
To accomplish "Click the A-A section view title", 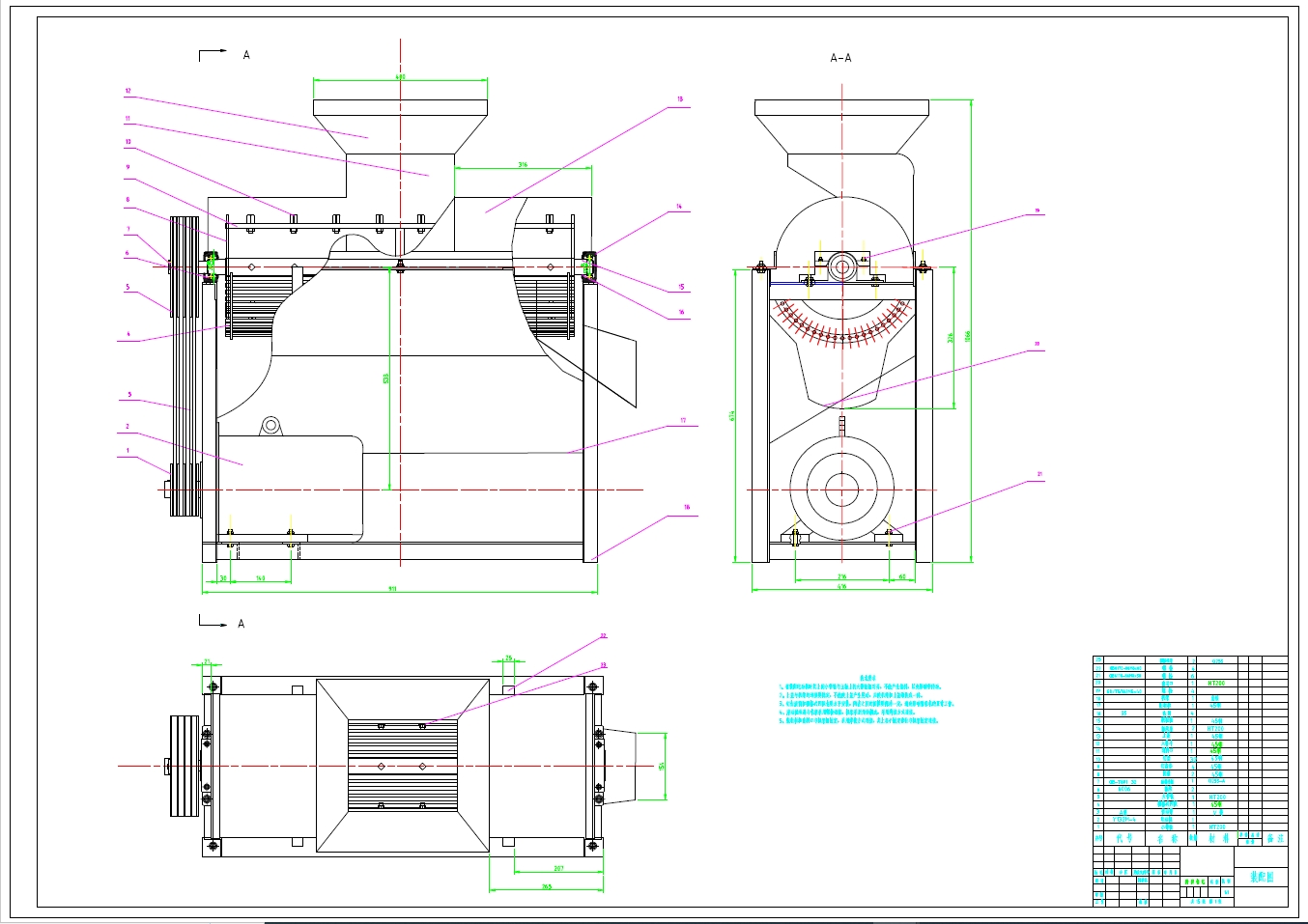I will click(x=840, y=58).
